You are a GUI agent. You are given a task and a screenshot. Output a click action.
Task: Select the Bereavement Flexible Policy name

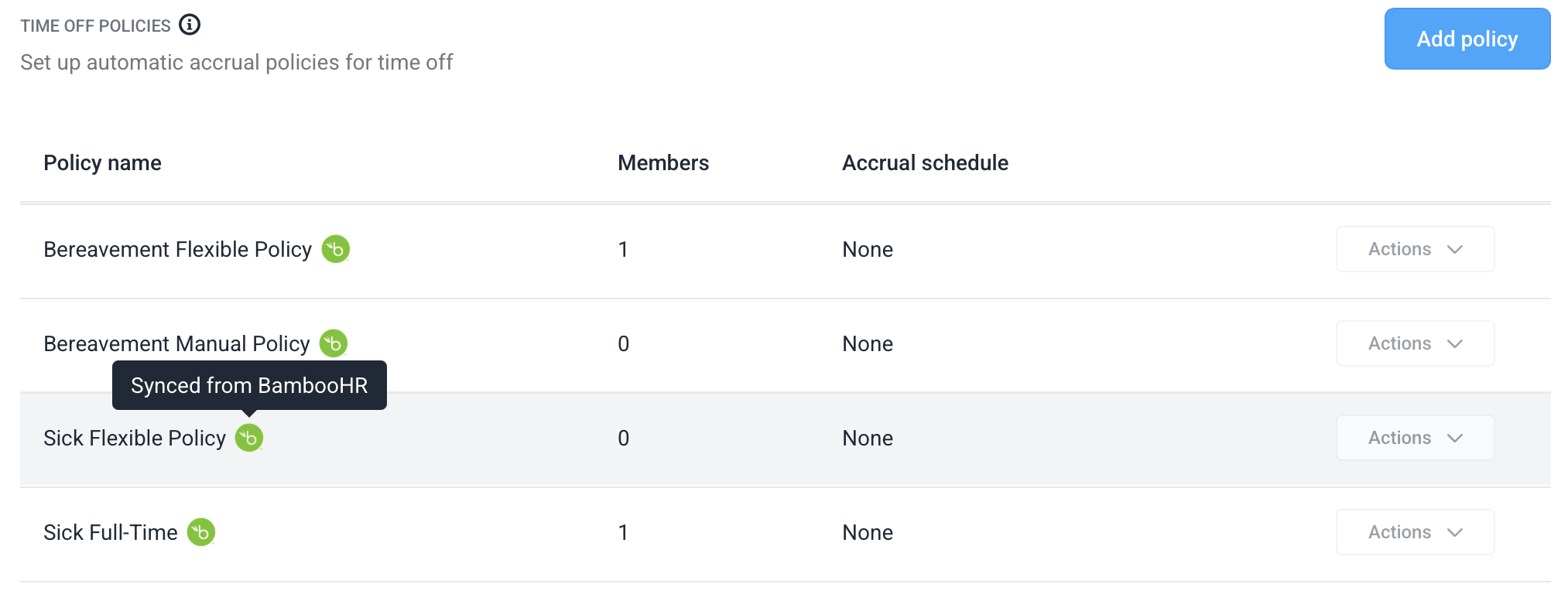coord(177,249)
